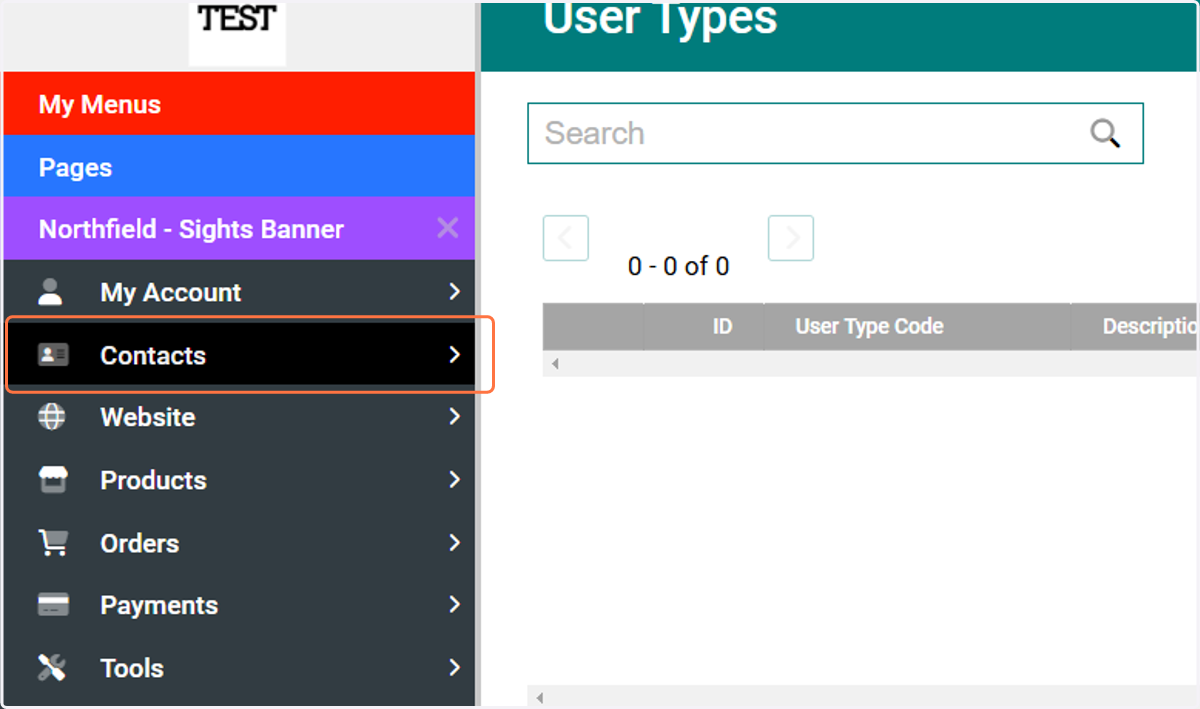The height and width of the screenshot is (709, 1200).
Task: Open the Products menu item
Action: point(239,480)
